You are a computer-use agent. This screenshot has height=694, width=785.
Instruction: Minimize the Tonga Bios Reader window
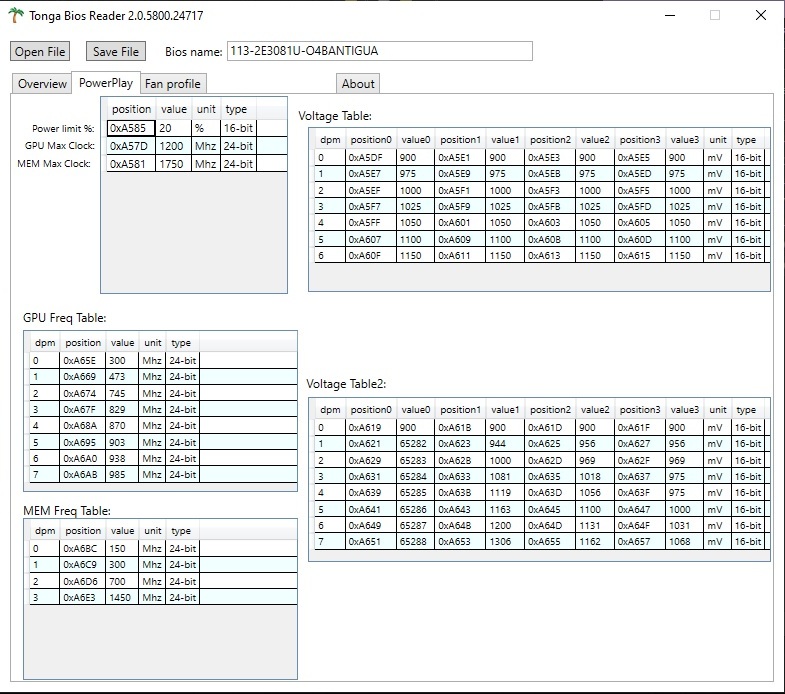670,15
